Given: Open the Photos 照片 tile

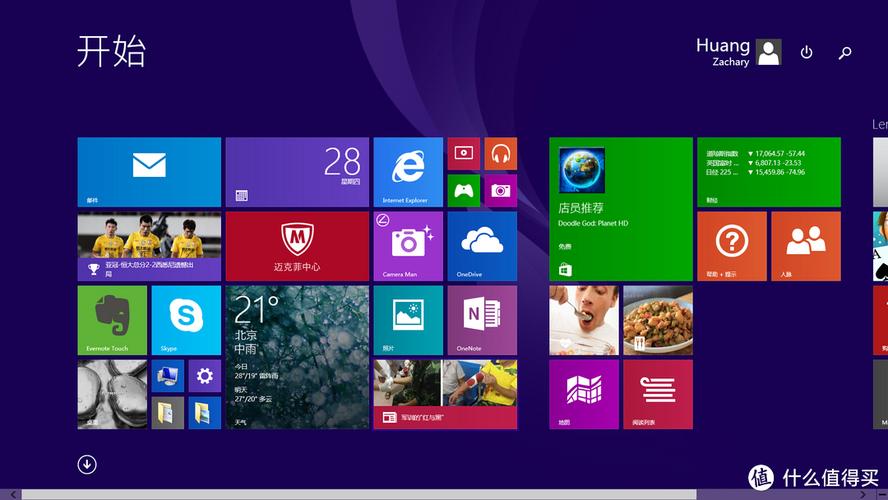Looking at the screenshot, I should click(x=408, y=320).
